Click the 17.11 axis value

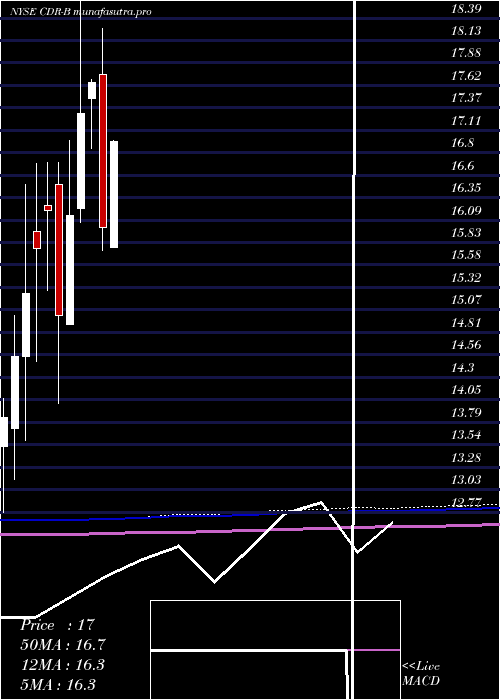point(466,120)
